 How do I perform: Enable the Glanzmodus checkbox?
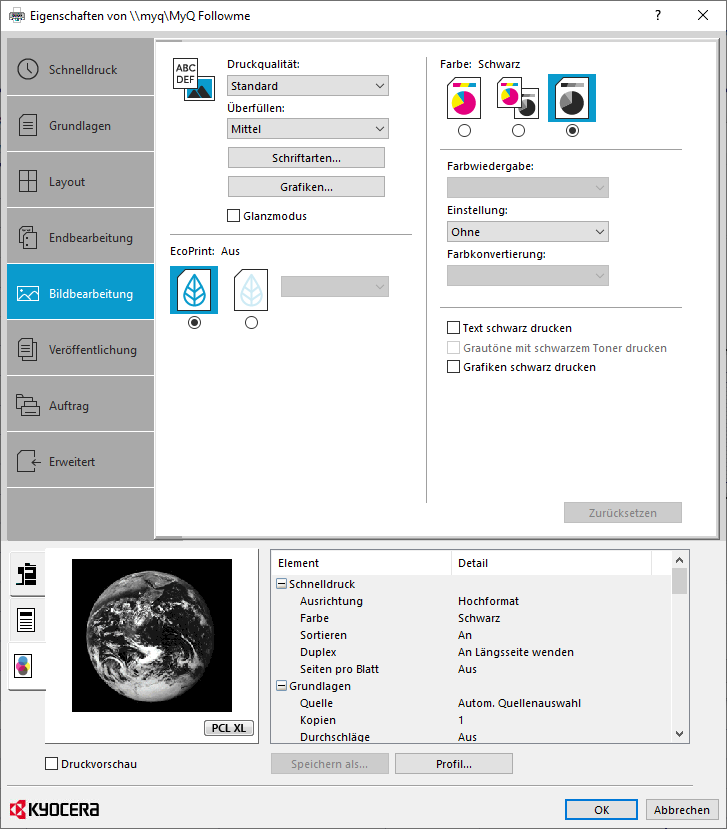(234, 215)
